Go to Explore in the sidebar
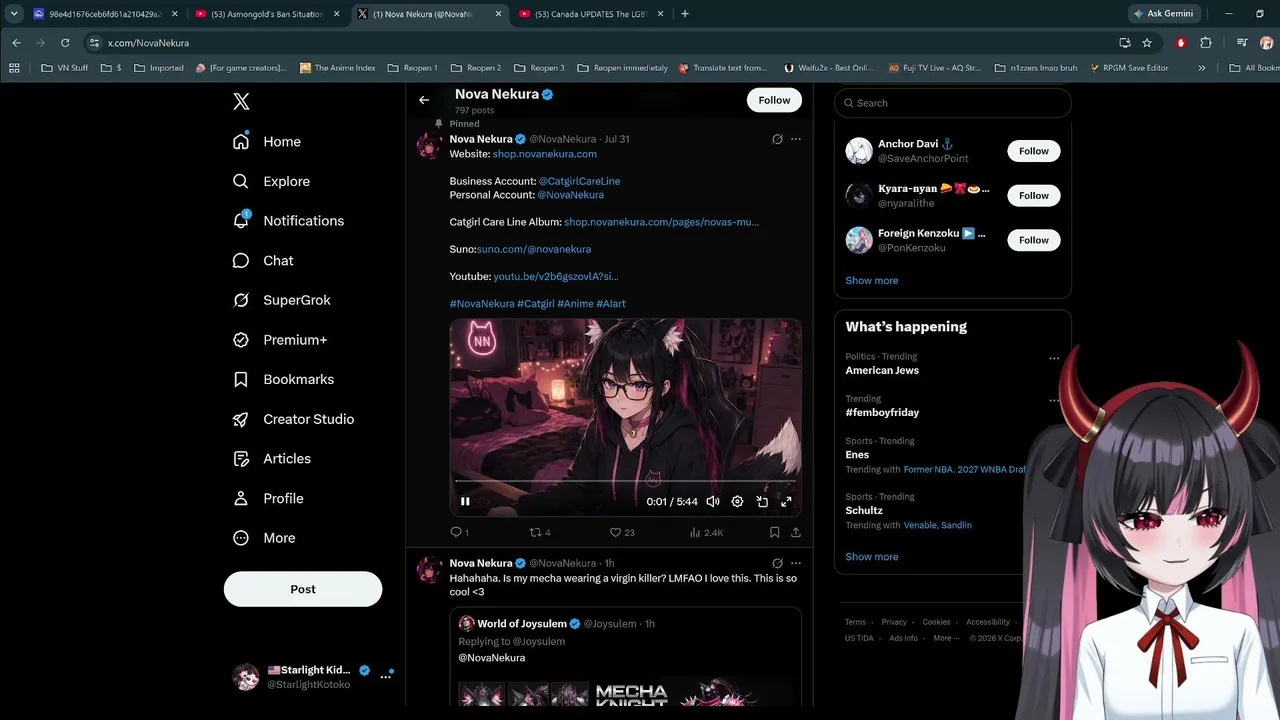This screenshot has width=1280, height=720. 271,181
